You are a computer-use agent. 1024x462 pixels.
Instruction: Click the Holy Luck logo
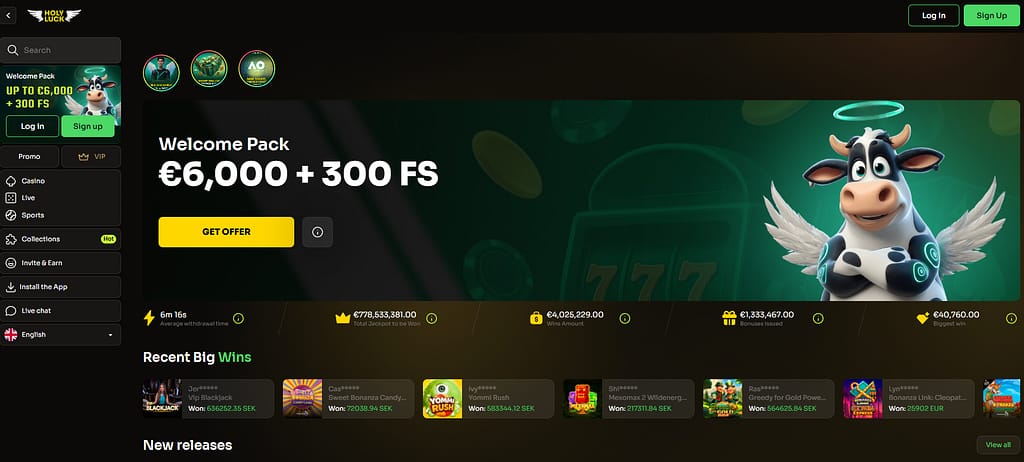pos(54,15)
